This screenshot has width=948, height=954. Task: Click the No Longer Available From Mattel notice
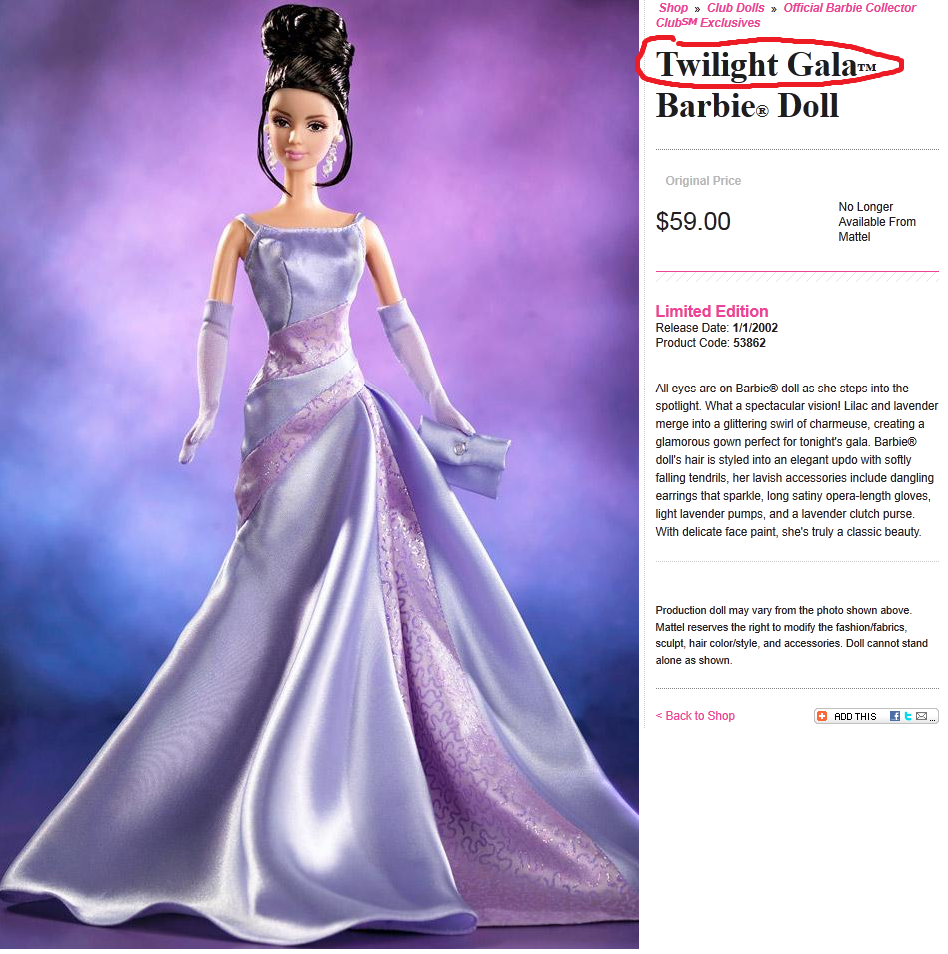[877, 221]
